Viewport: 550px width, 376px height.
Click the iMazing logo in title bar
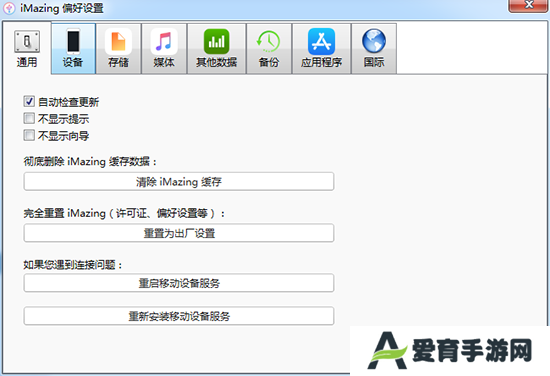(9, 8)
